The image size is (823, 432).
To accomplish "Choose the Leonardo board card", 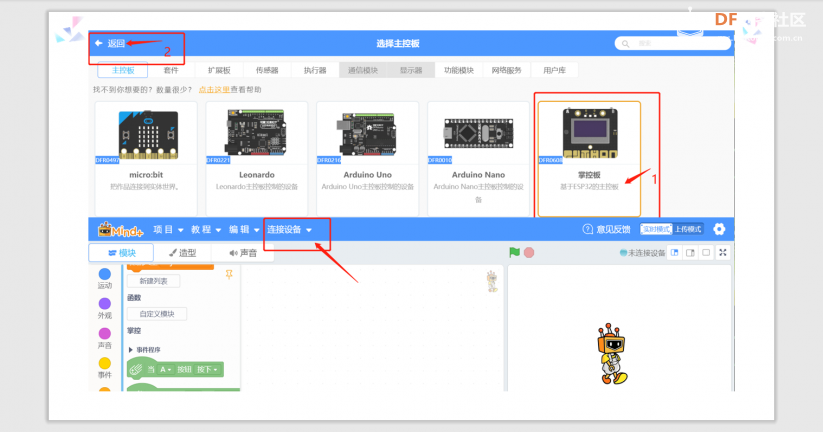I will pos(257,159).
